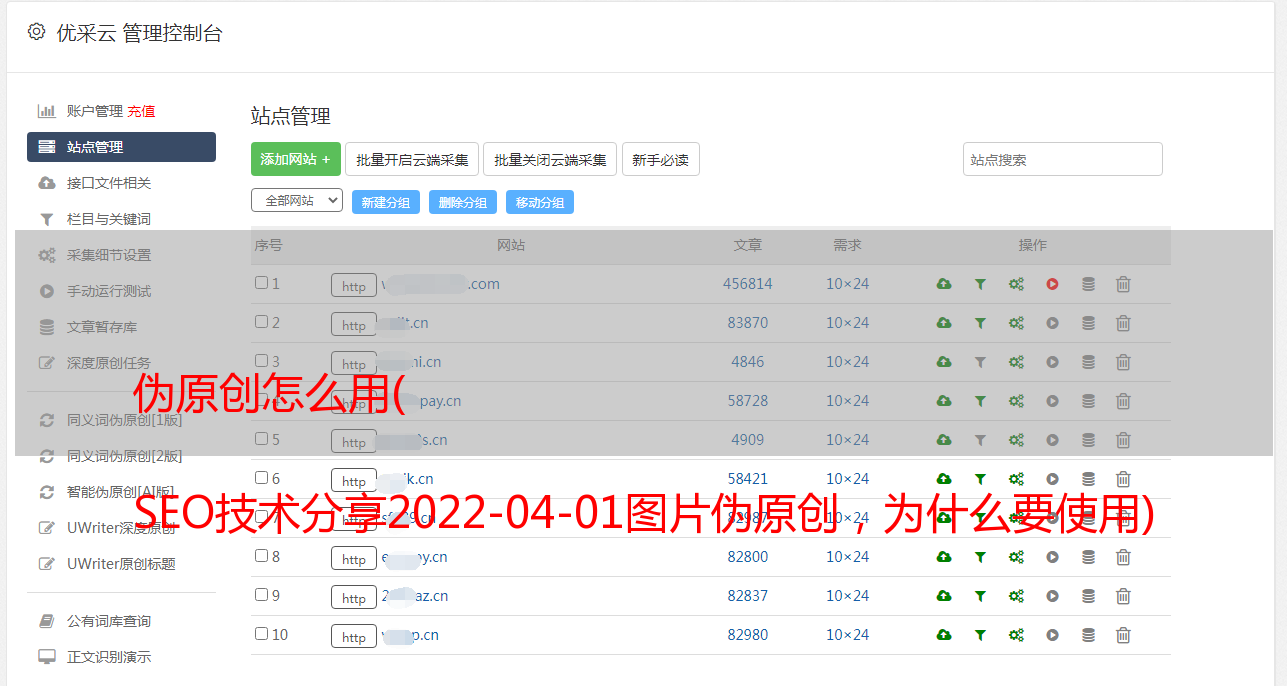The width and height of the screenshot is (1287, 686).
Task: Click the filter icon in row 10
Action: coord(980,635)
